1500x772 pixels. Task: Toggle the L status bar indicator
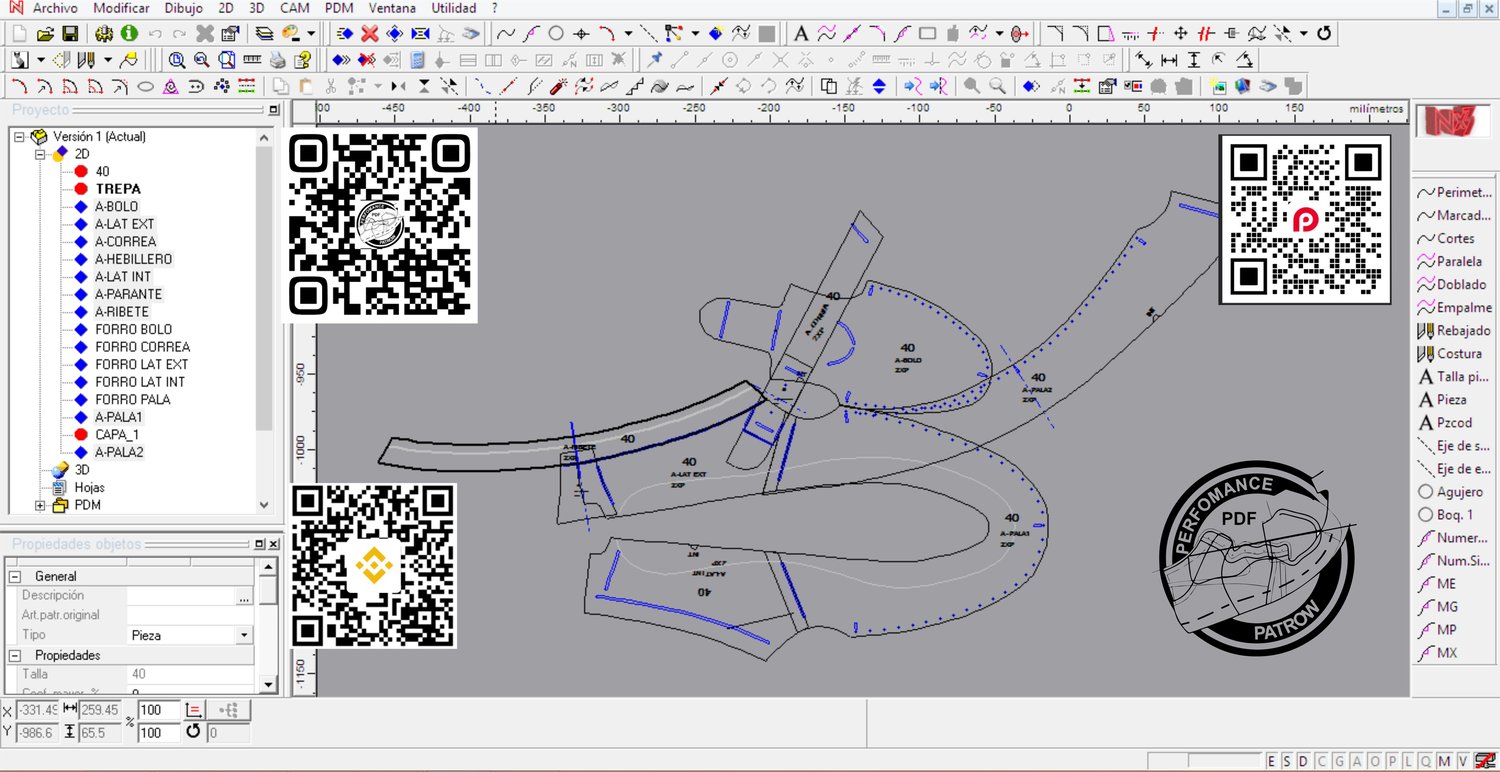pos(1408,762)
